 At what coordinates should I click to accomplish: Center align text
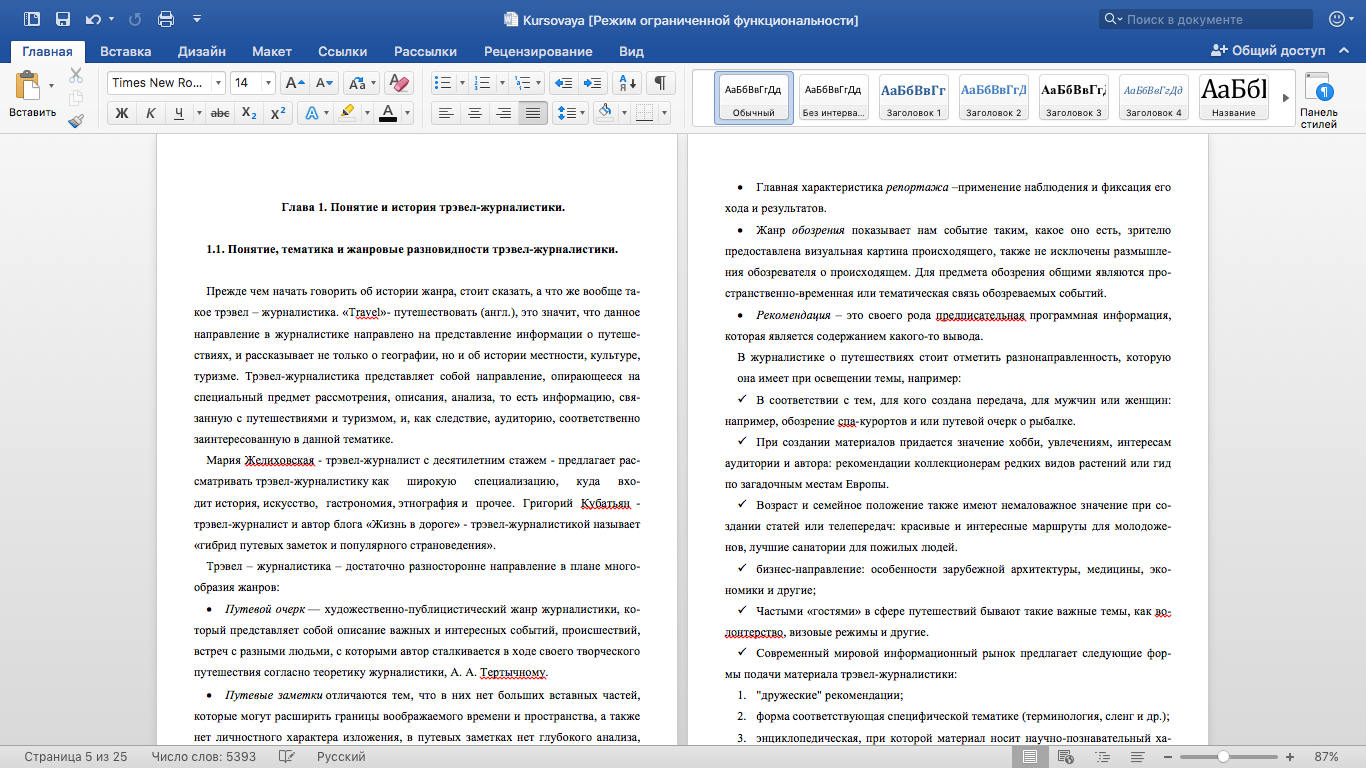point(475,113)
